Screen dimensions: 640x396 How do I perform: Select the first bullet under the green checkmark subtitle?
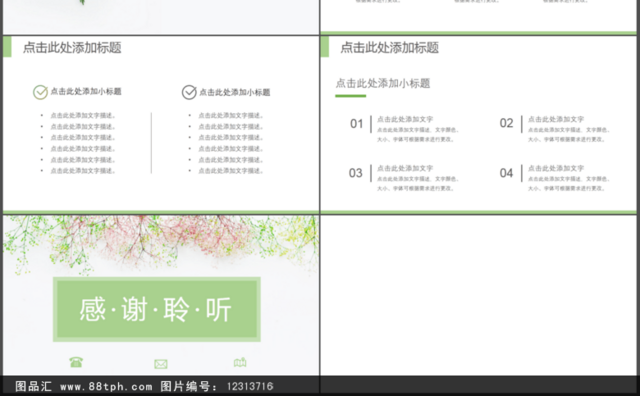tap(83, 116)
